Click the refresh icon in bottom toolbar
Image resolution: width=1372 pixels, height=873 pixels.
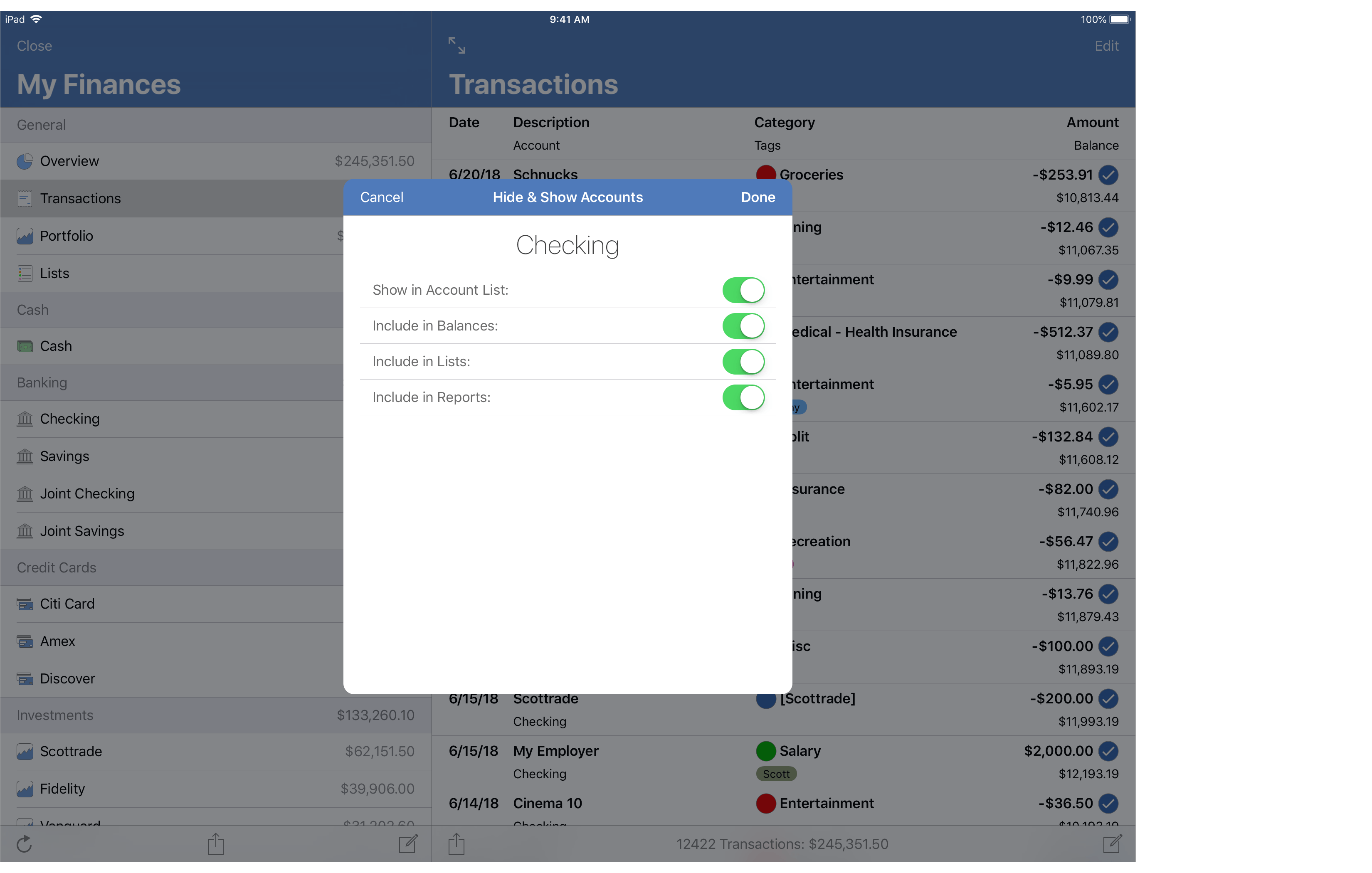coord(24,844)
